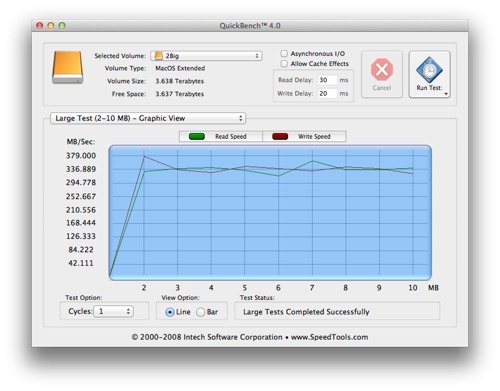Image resolution: width=500 pixels, height=391 pixels.
Task: Open the Large Test Graphic View dropdown
Action: tap(148, 118)
